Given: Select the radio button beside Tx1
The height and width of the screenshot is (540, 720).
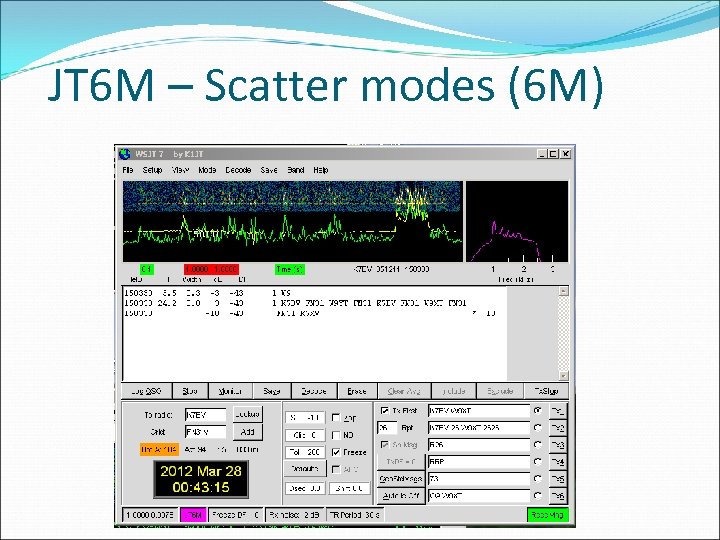Looking at the screenshot, I should [538, 410].
